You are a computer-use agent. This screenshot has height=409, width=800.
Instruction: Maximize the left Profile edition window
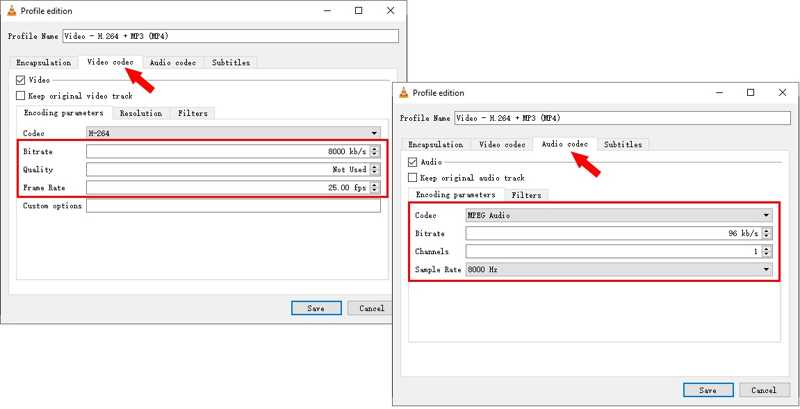point(359,11)
